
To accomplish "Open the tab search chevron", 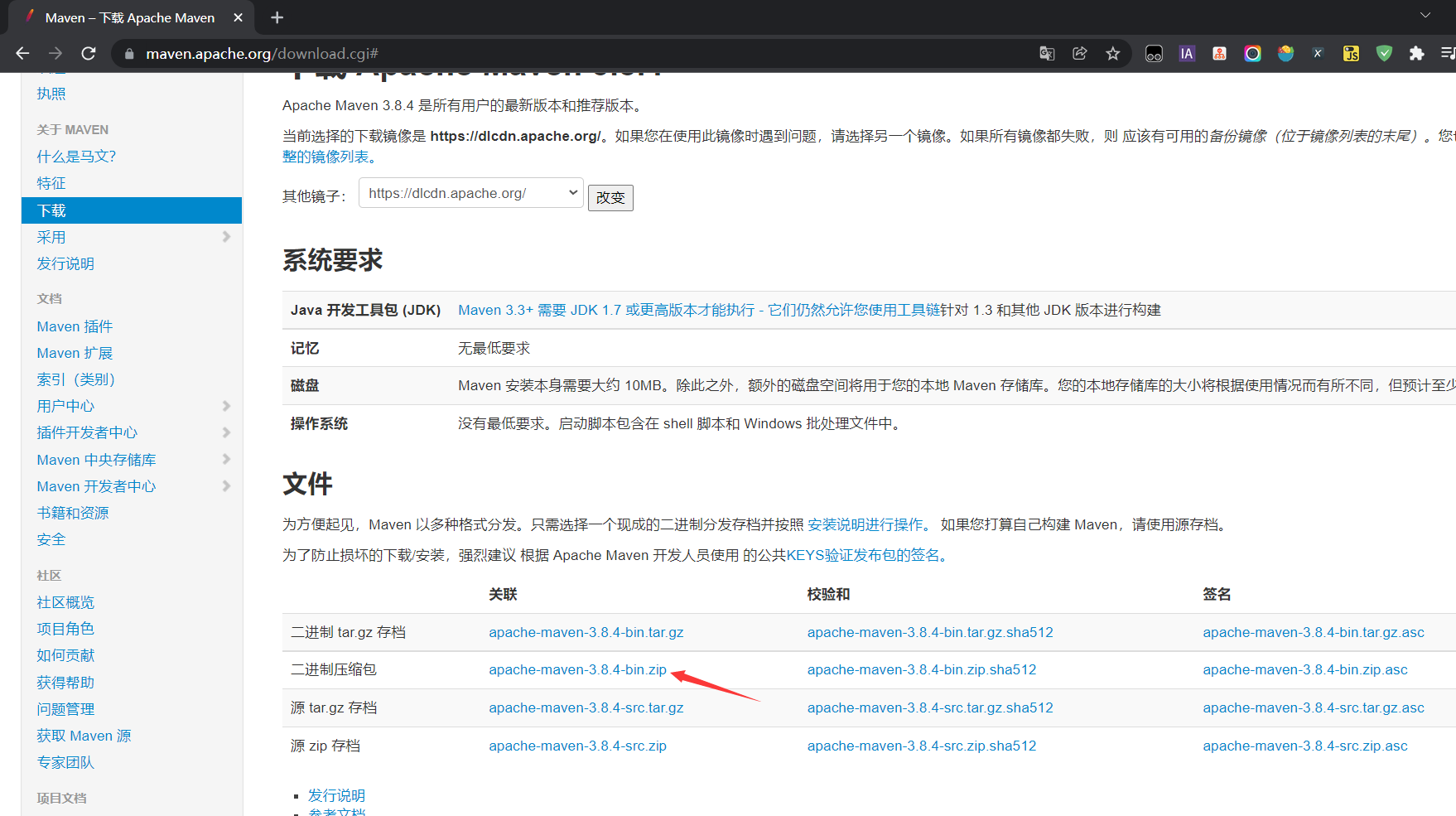I will [x=1425, y=15].
